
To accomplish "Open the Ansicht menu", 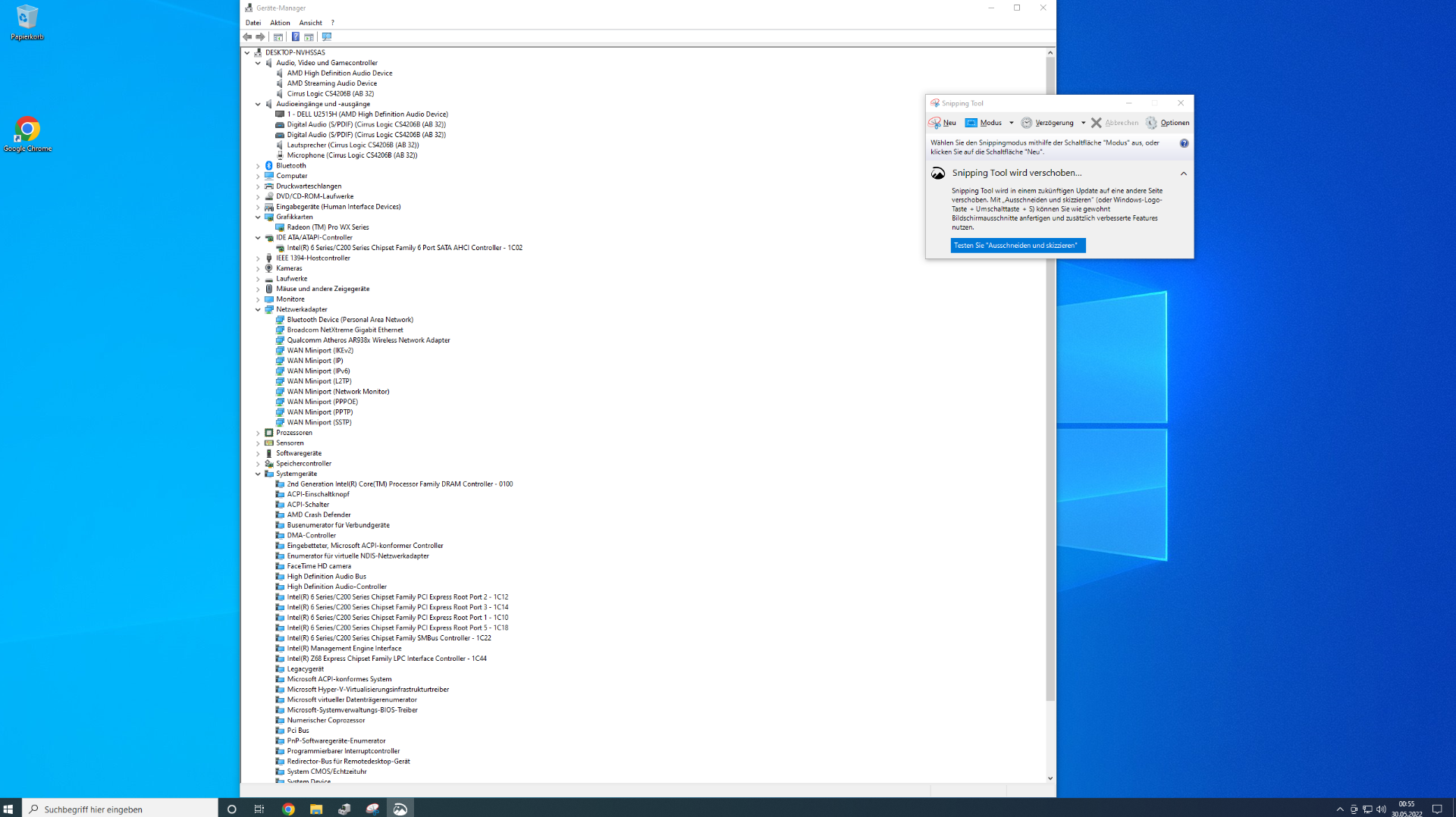I will (310, 23).
